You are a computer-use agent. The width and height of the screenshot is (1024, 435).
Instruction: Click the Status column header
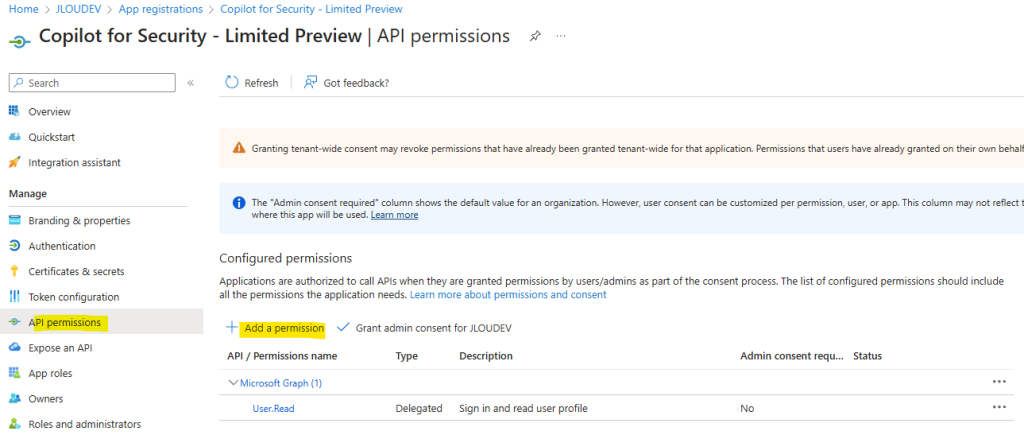point(867,356)
